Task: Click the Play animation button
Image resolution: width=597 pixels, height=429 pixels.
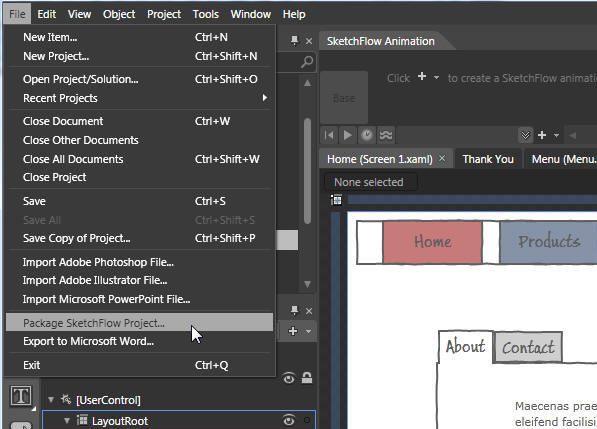Action: point(347,135)
